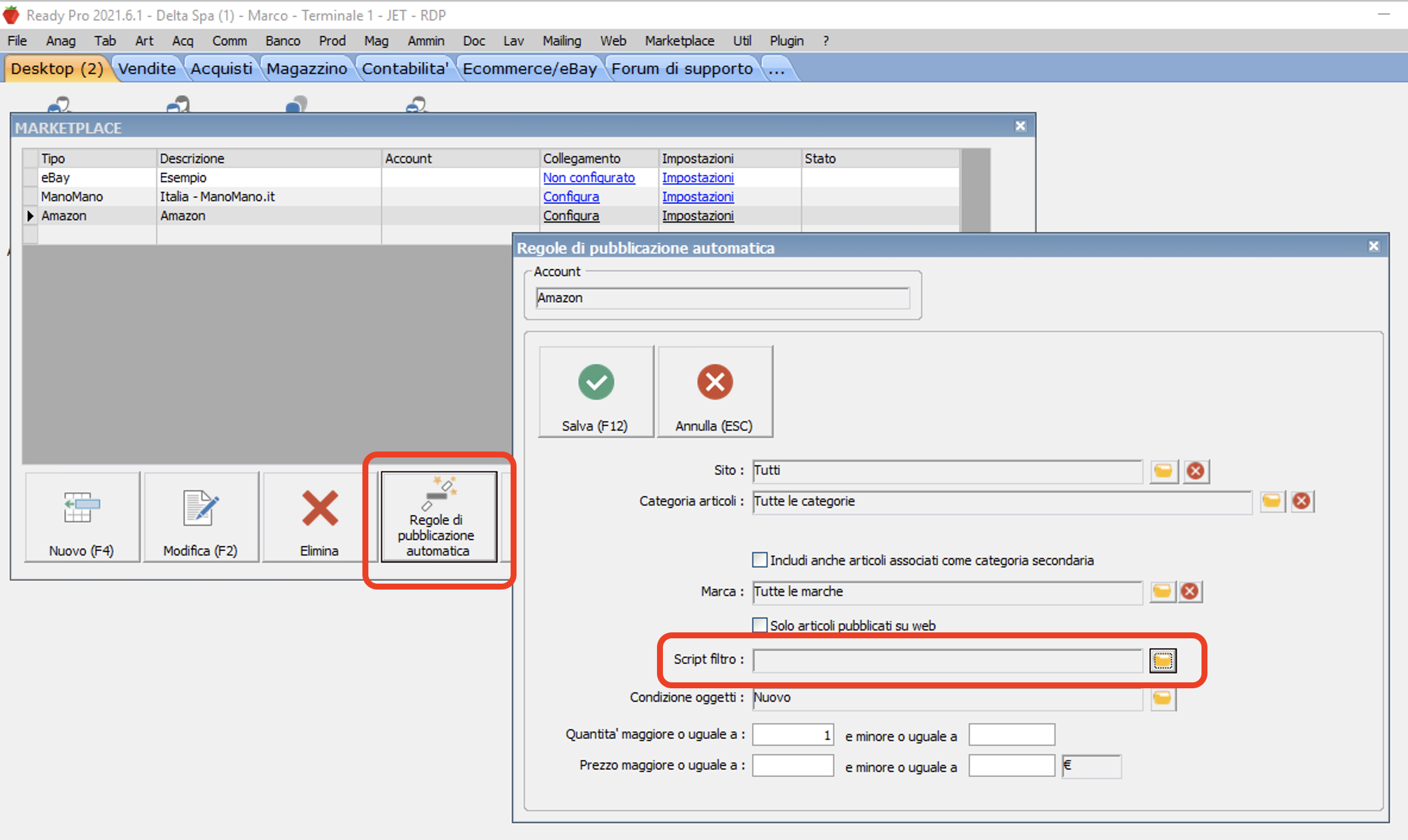
Task: Open folder browser next to Sito field
Action: (1163, 471)
